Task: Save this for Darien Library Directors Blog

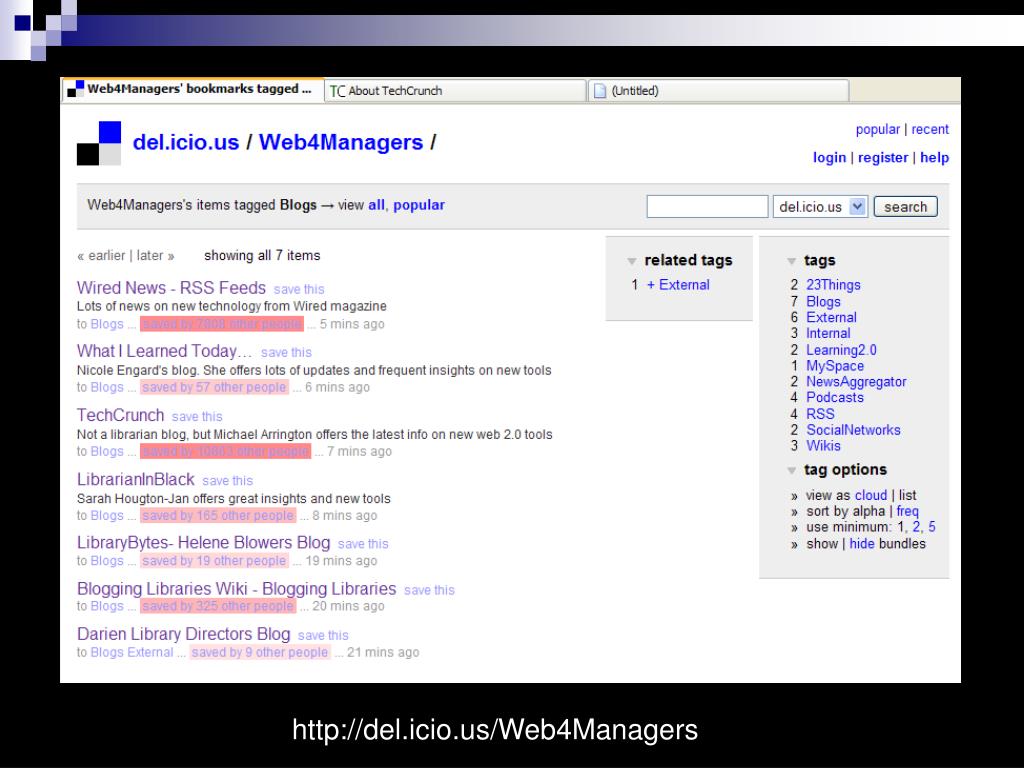Action: (x=323, y=635)
